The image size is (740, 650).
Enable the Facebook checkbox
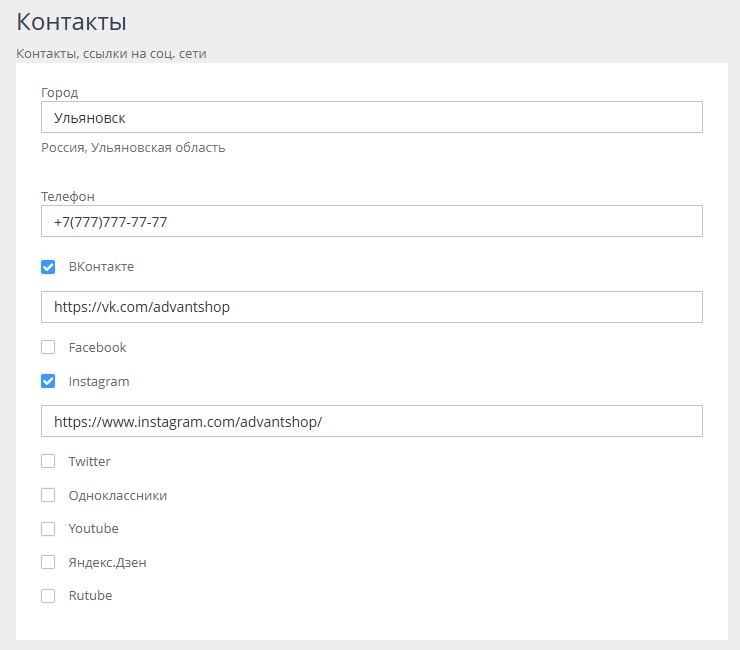pos(48,348)
